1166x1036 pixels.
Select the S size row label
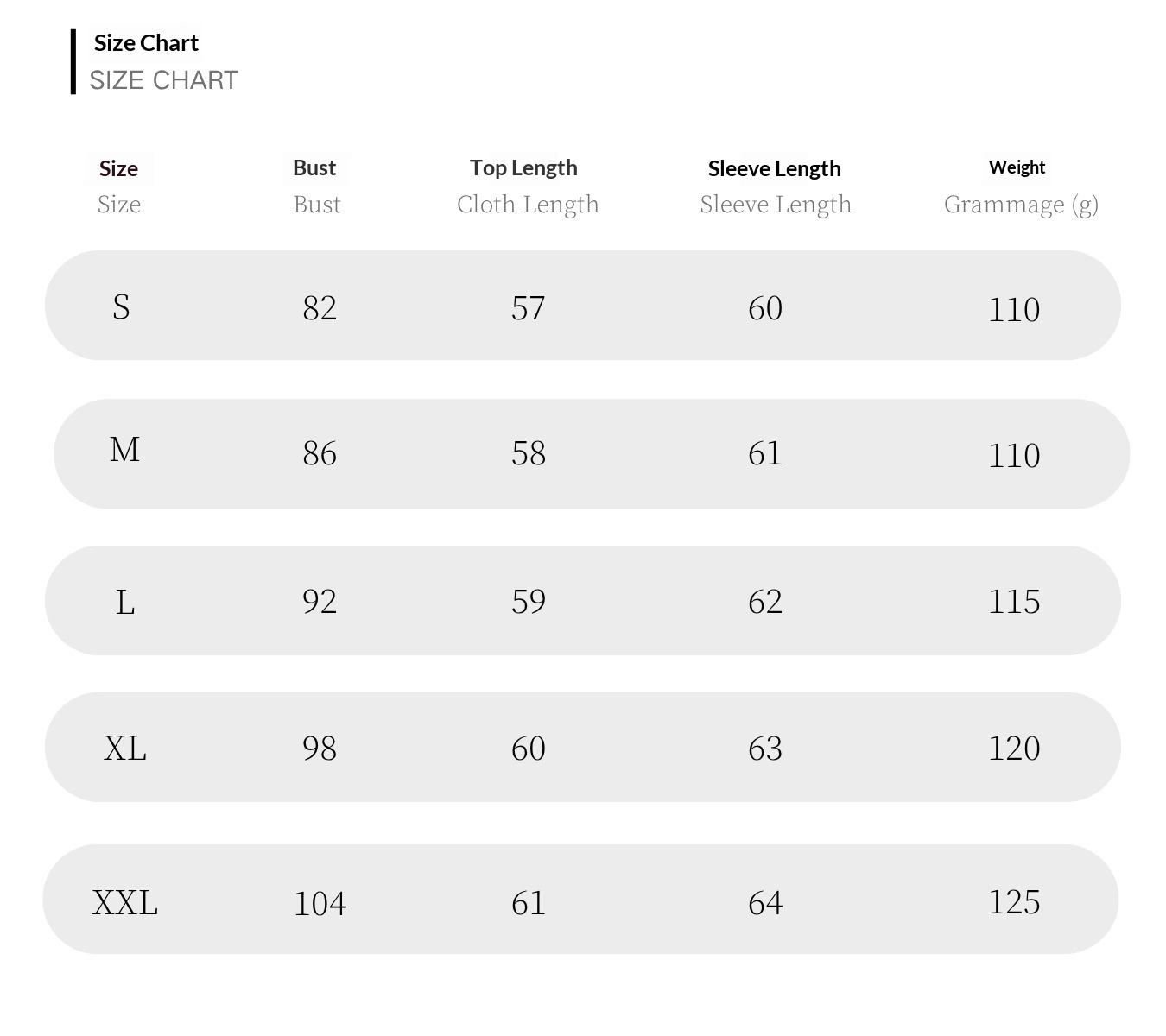coord(121,306)
